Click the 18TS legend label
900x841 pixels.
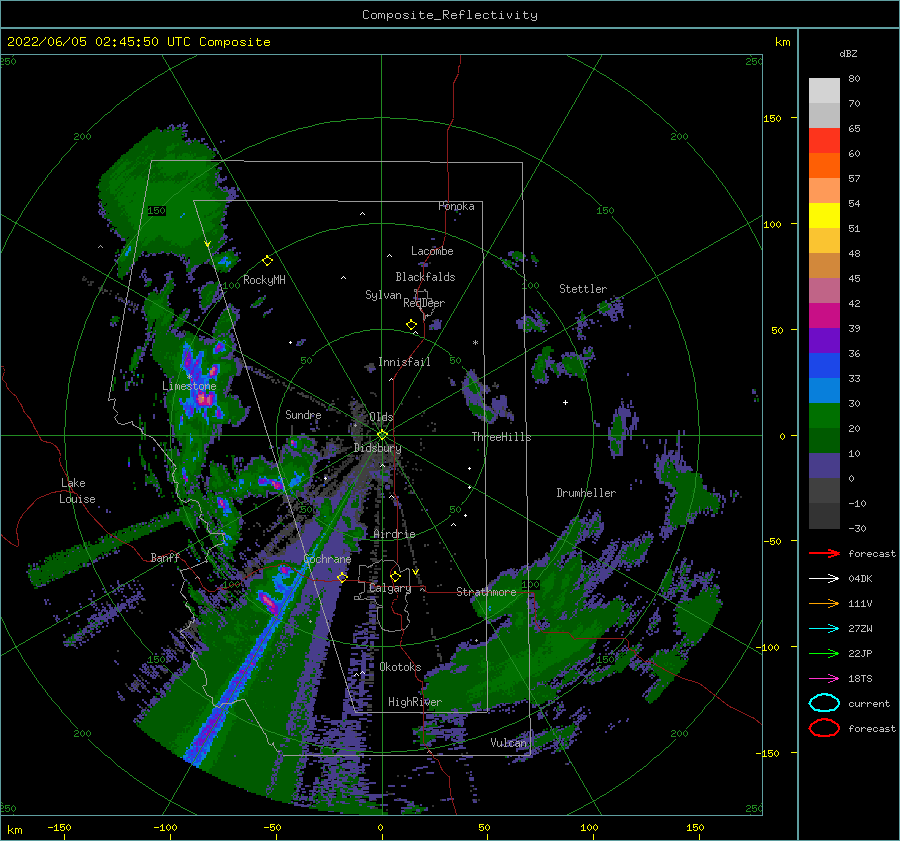(860, 678)
